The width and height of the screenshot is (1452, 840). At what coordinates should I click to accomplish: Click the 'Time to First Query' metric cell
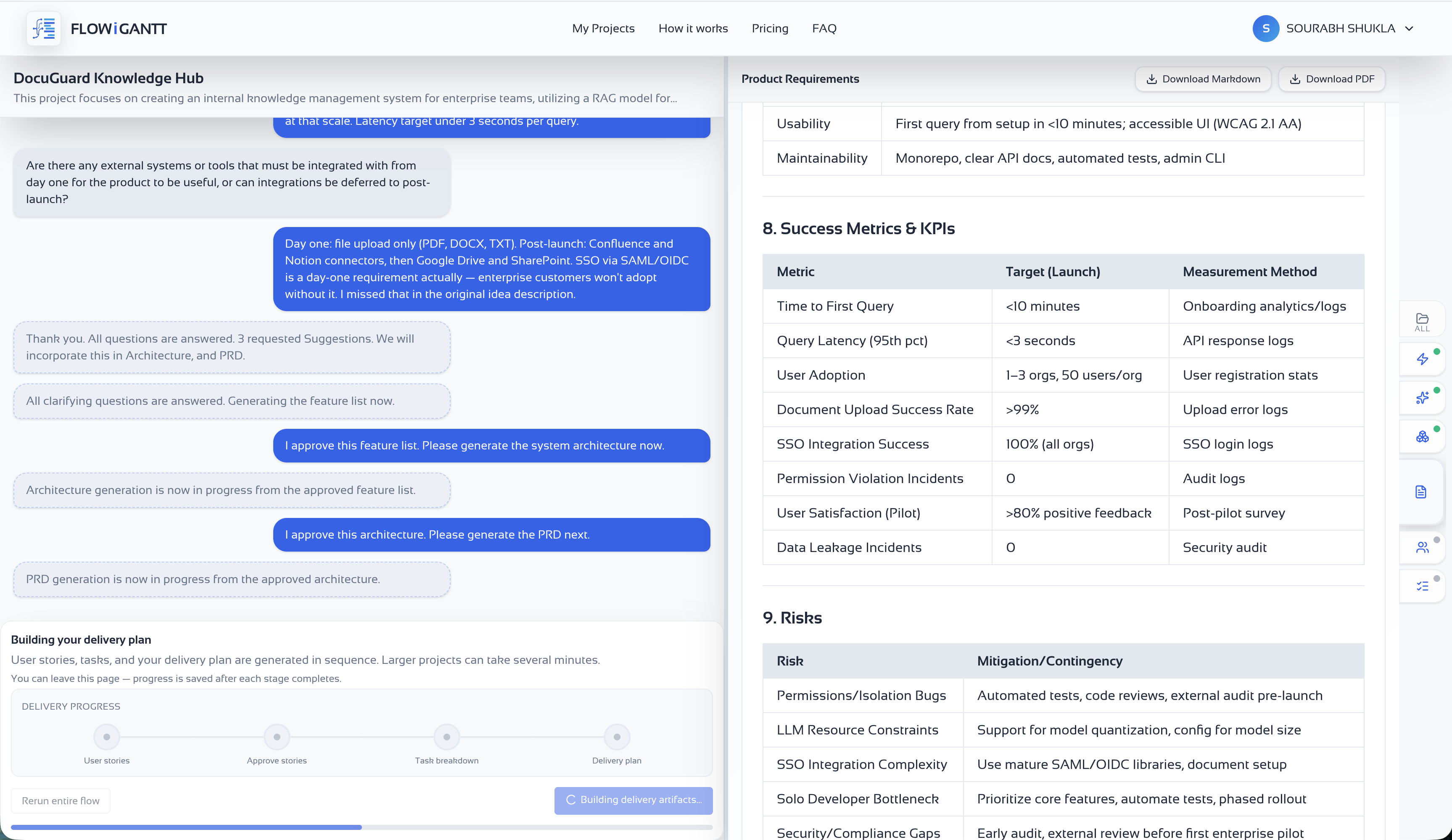tap(877, 306)
